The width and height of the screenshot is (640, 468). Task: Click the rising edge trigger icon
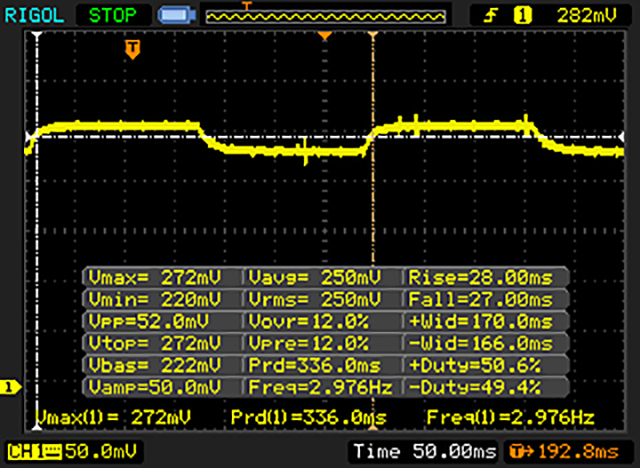[x=491, y=16]
